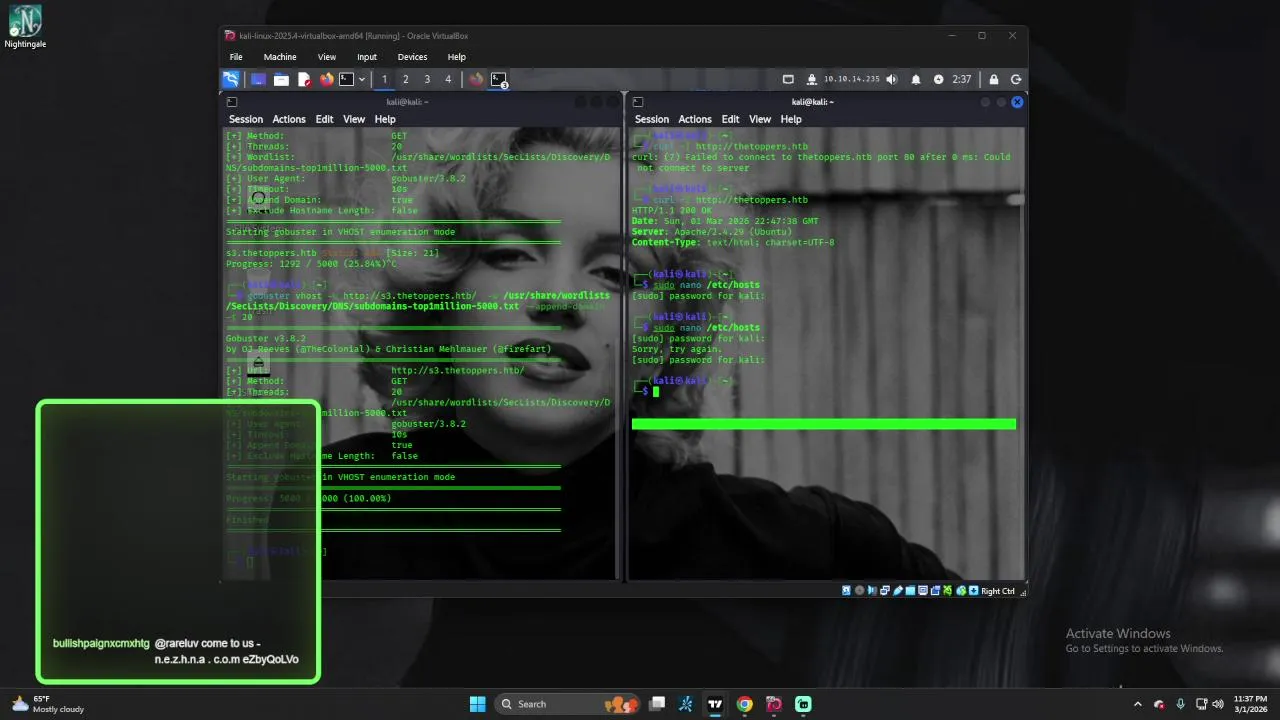
Task: Show hidden icons in Windows system tray
Action: (x=1138, y=704)
